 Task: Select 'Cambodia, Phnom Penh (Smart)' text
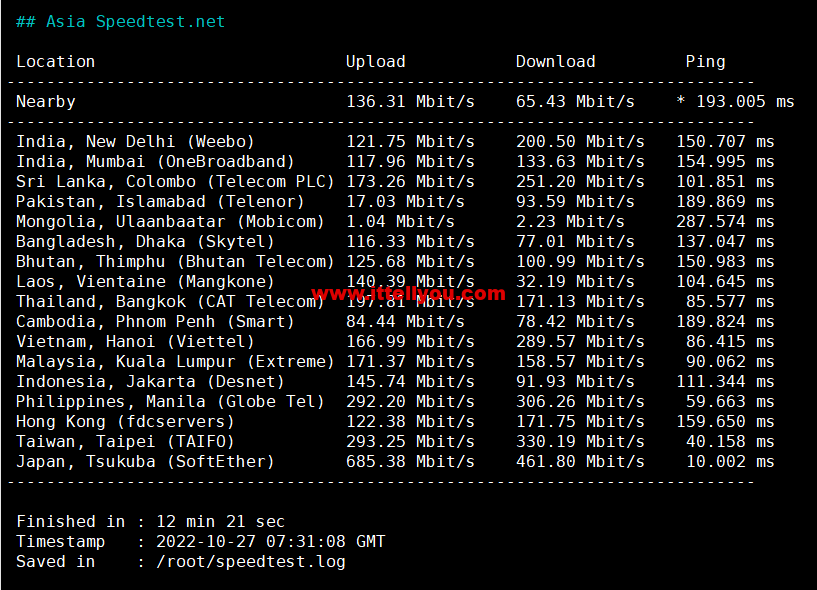155,322
